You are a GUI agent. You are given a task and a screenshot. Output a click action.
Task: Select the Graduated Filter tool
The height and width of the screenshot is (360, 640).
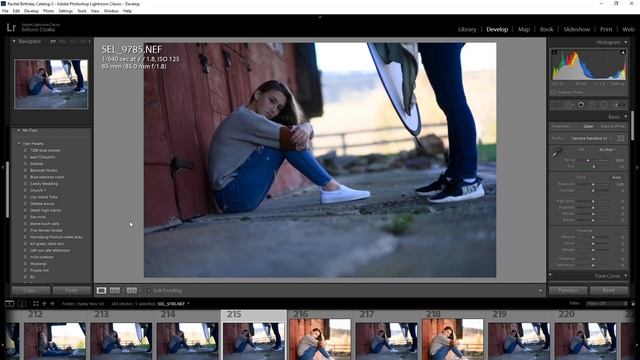click(592, 105)
